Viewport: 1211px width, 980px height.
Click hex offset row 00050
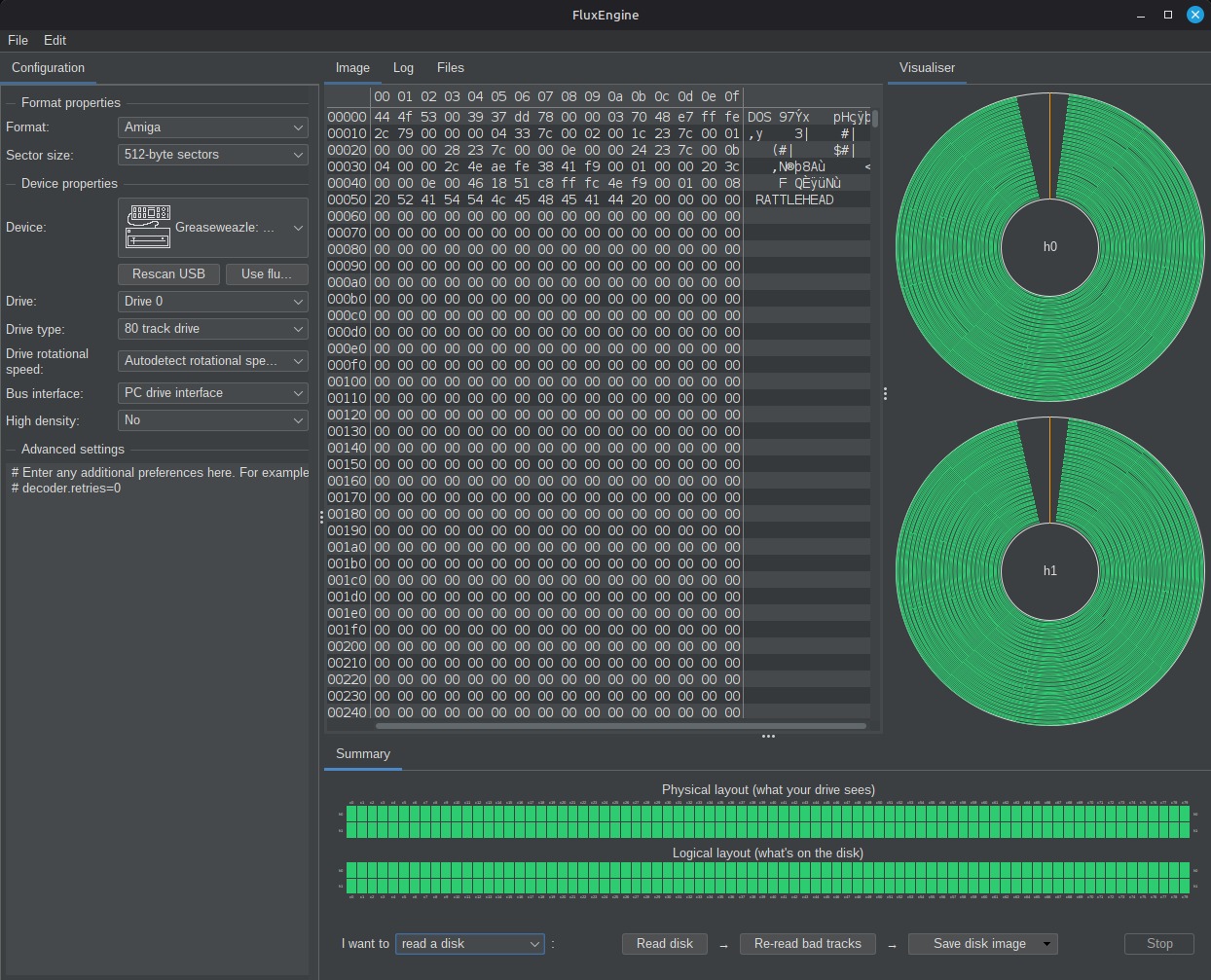[x=347, y=200]
